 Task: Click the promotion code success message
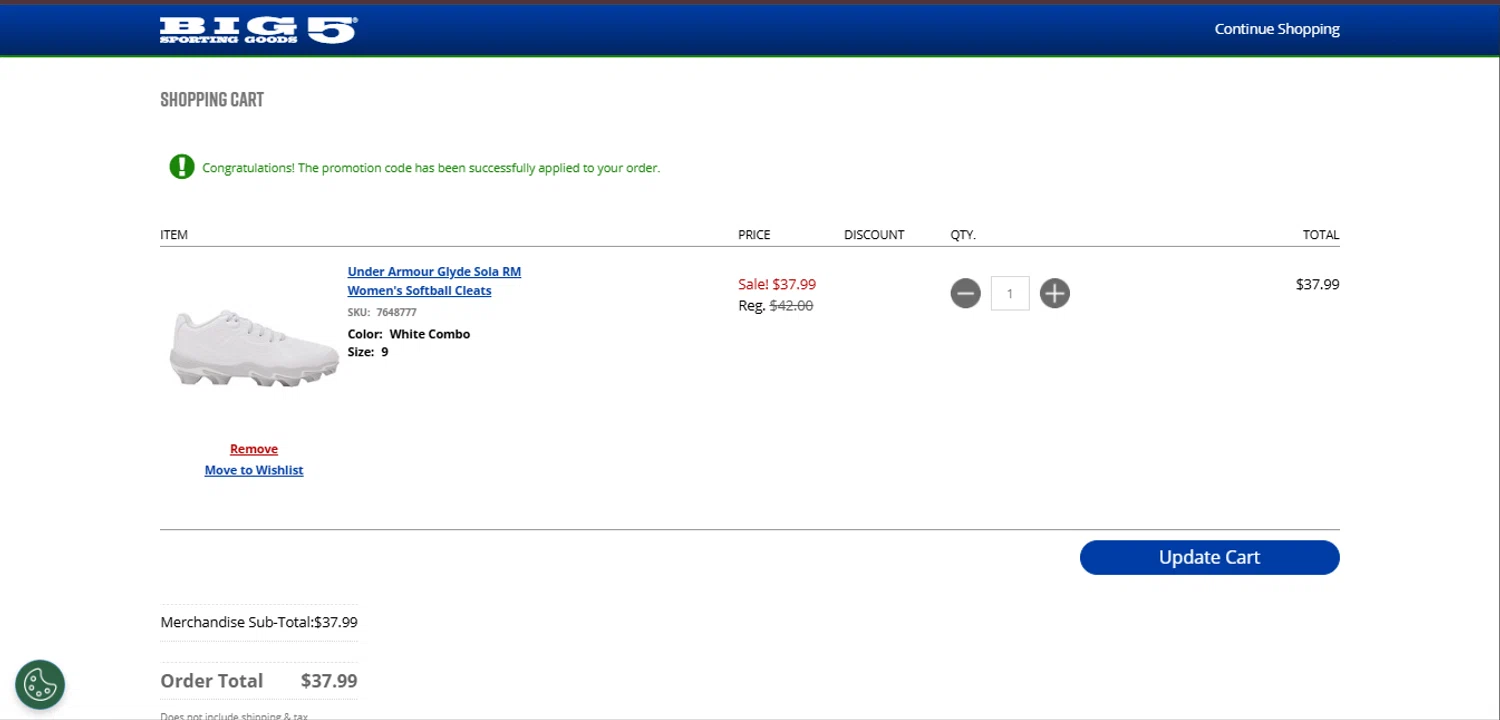431,168
